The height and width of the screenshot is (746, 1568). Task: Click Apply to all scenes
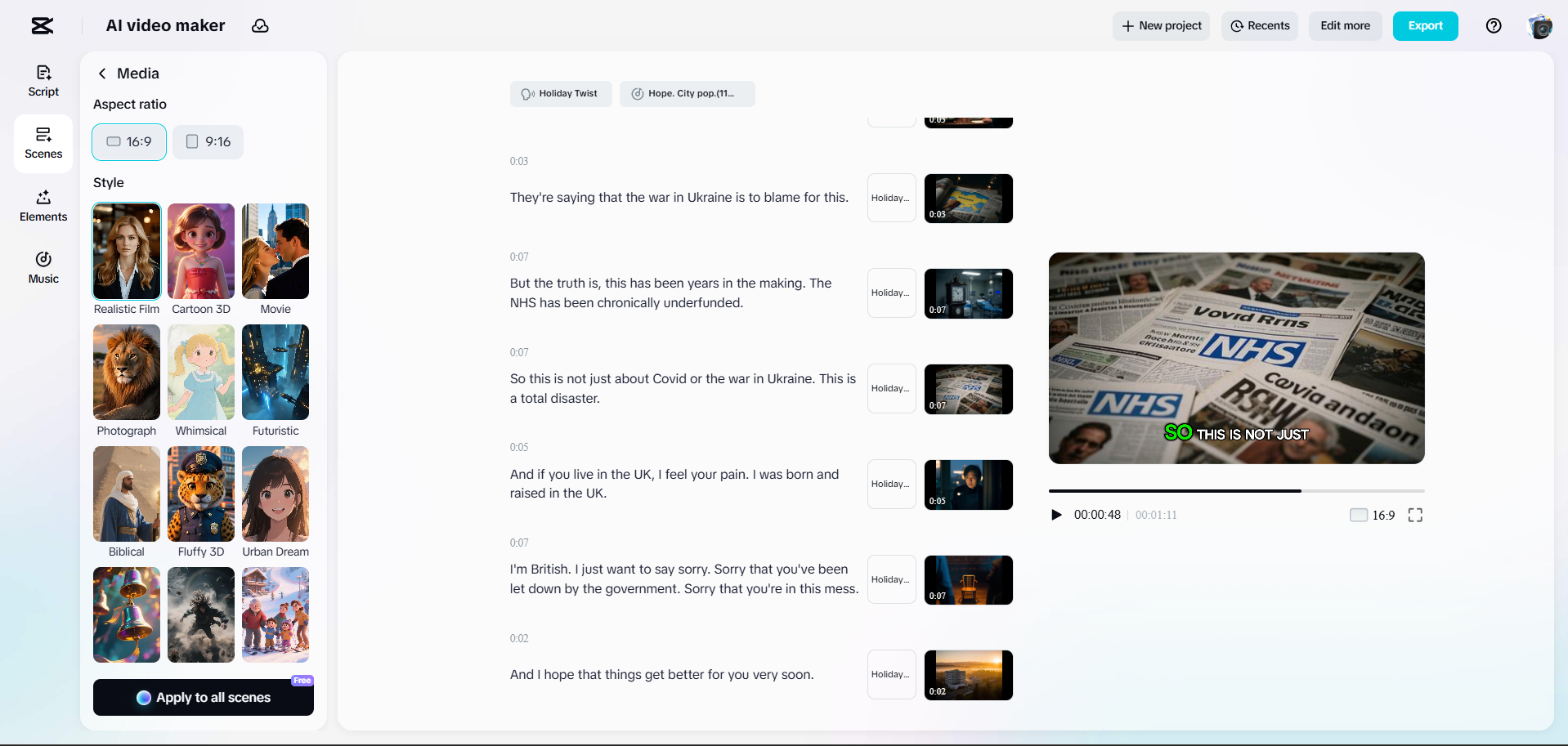click(204, 698)
